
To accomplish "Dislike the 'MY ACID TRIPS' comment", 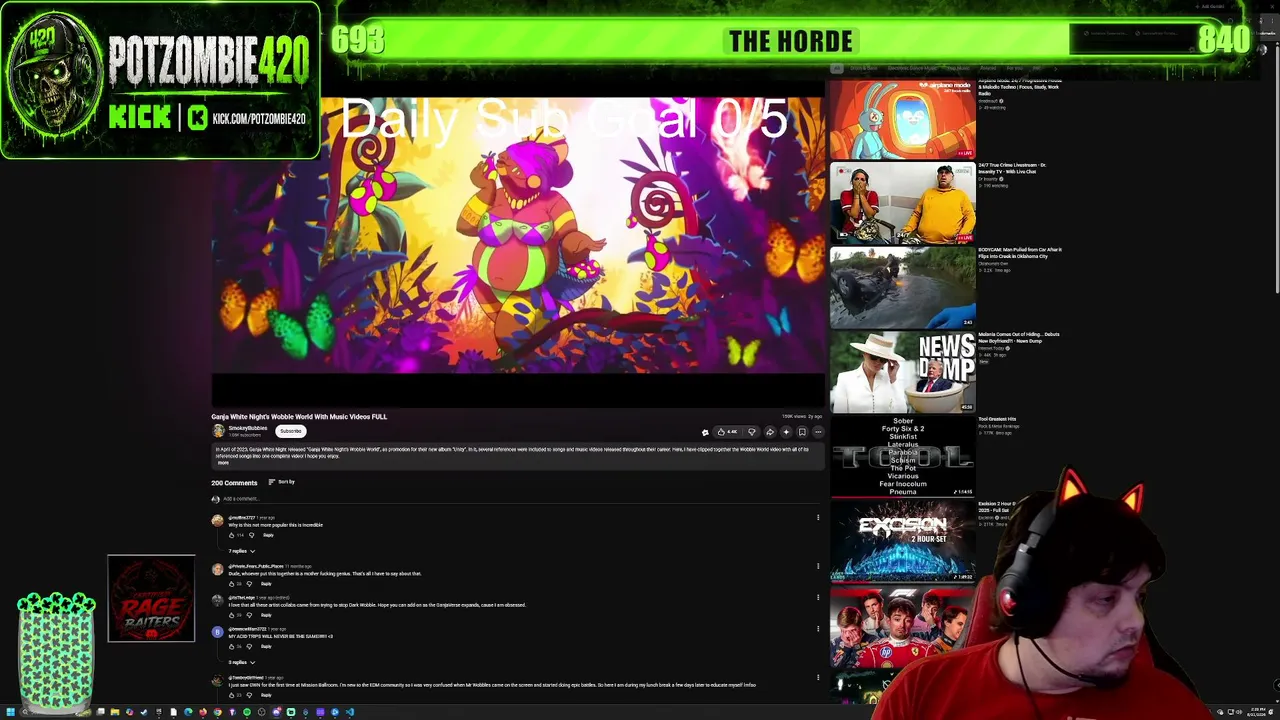I will pyautogui.click(x=249, y=646).
